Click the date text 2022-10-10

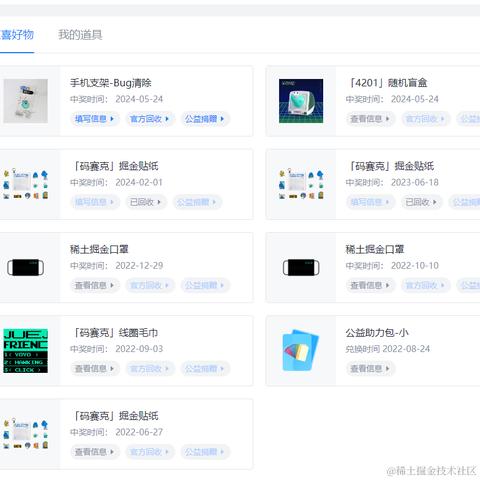[x=415, y=266]
